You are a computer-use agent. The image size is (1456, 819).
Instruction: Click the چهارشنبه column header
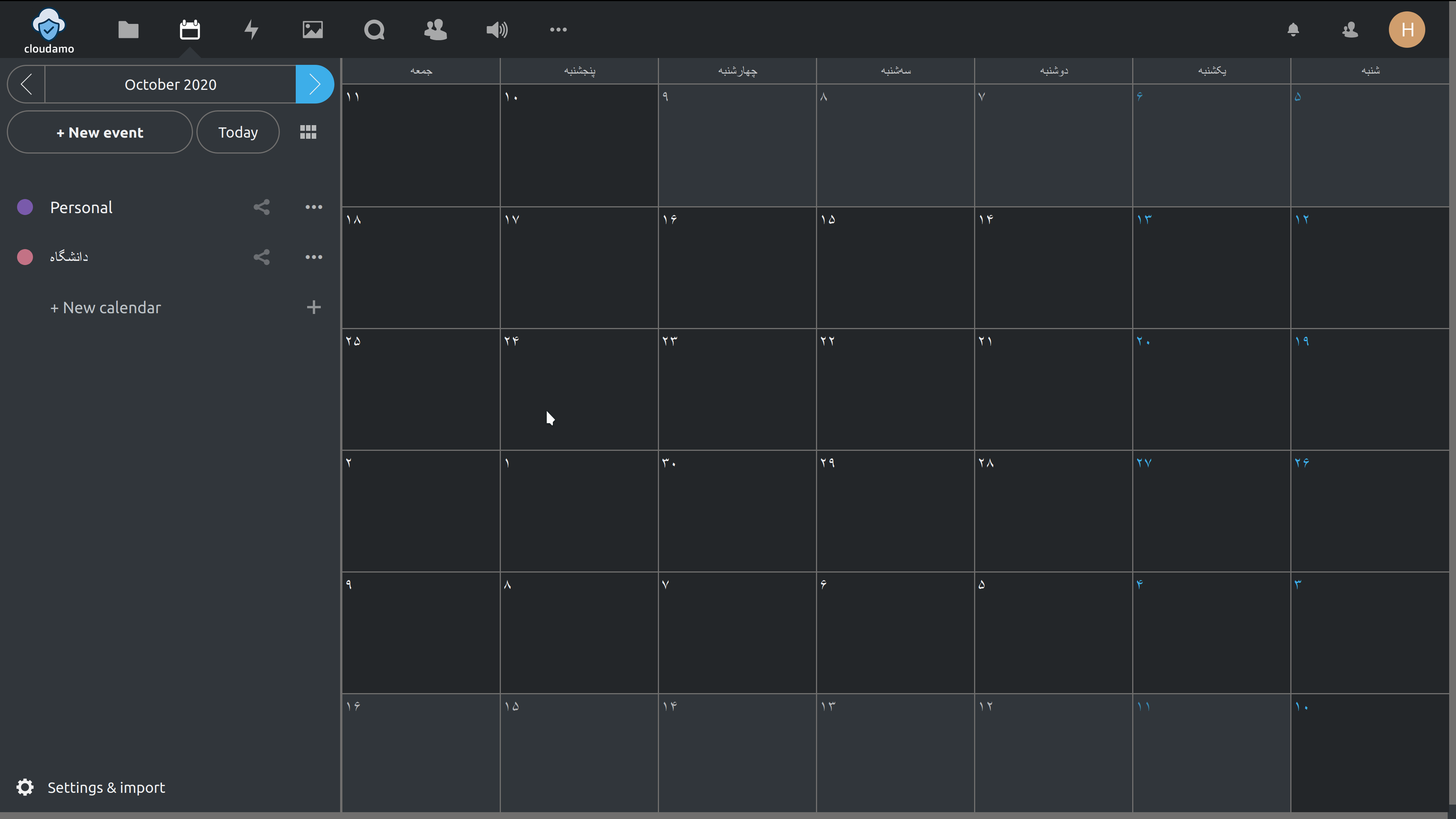tap(737, 71)
